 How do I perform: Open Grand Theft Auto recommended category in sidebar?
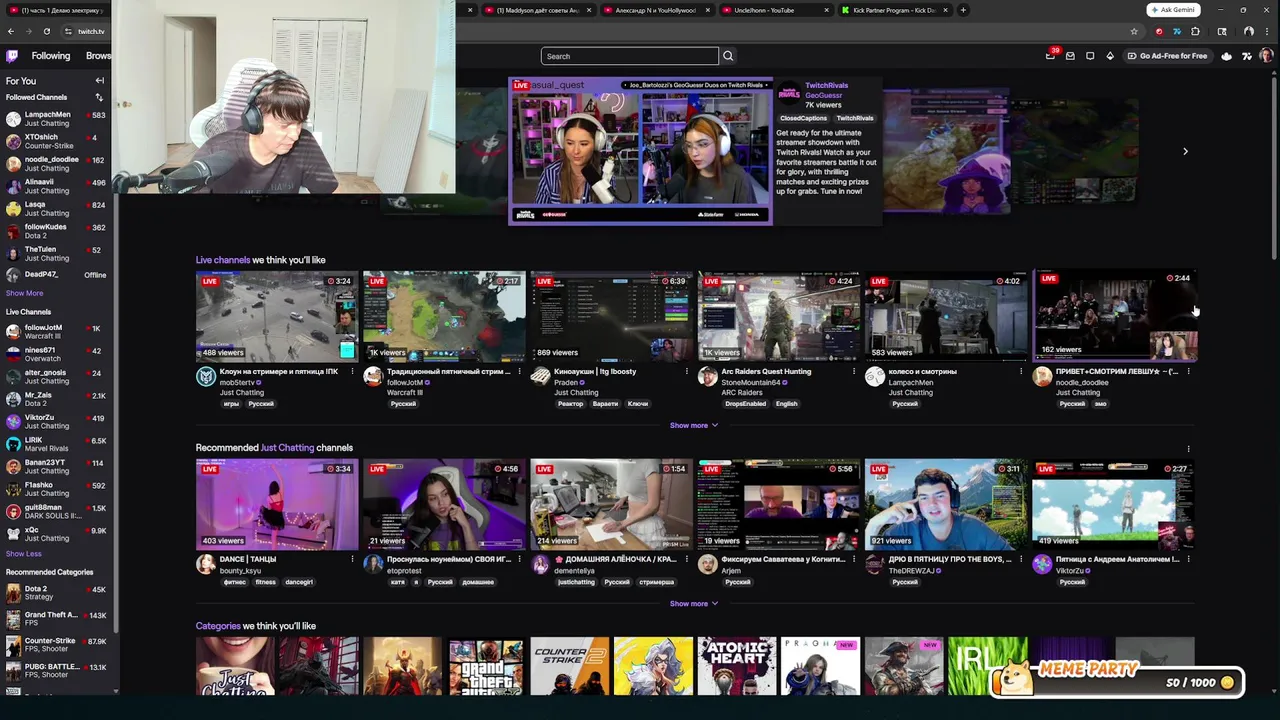point(56,619)
